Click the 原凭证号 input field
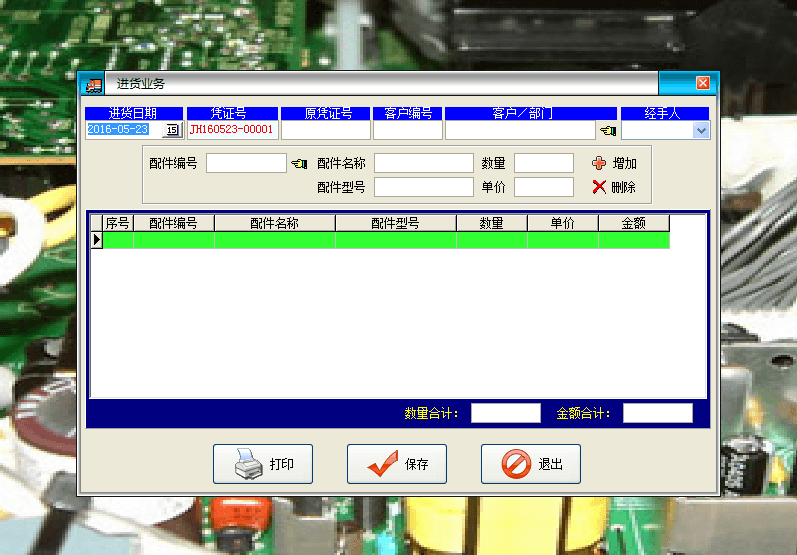 click(x=326, y=130)
